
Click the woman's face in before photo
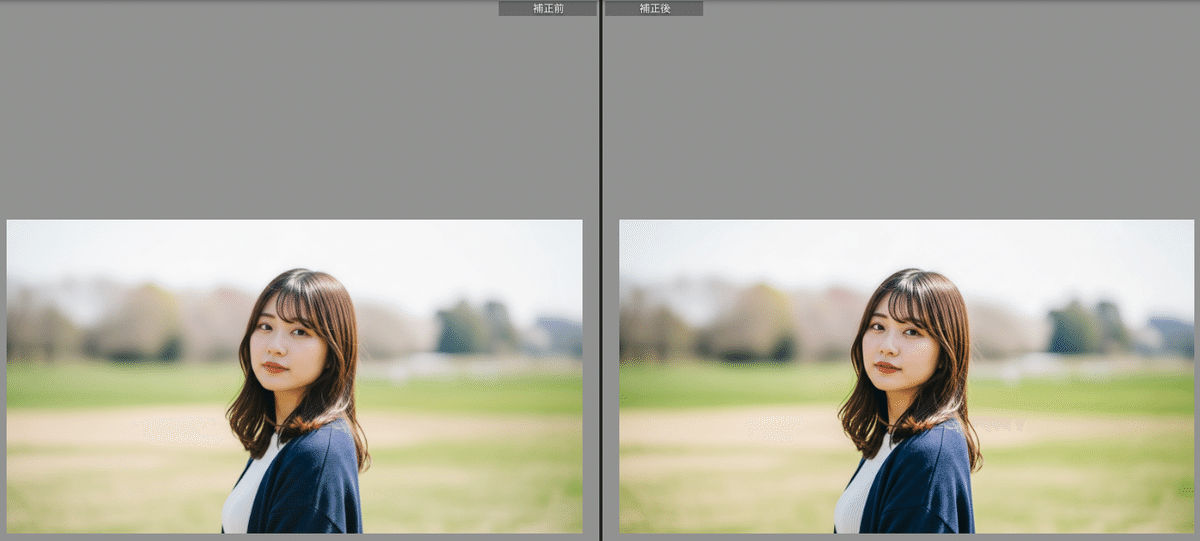point(285,342)
